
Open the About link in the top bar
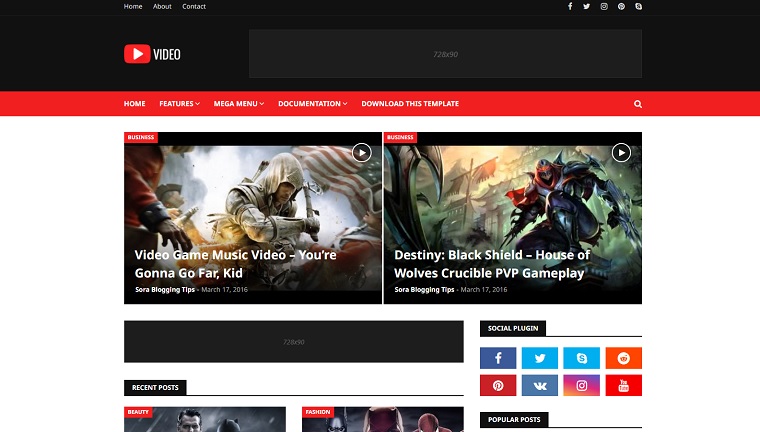pos(162,6)
